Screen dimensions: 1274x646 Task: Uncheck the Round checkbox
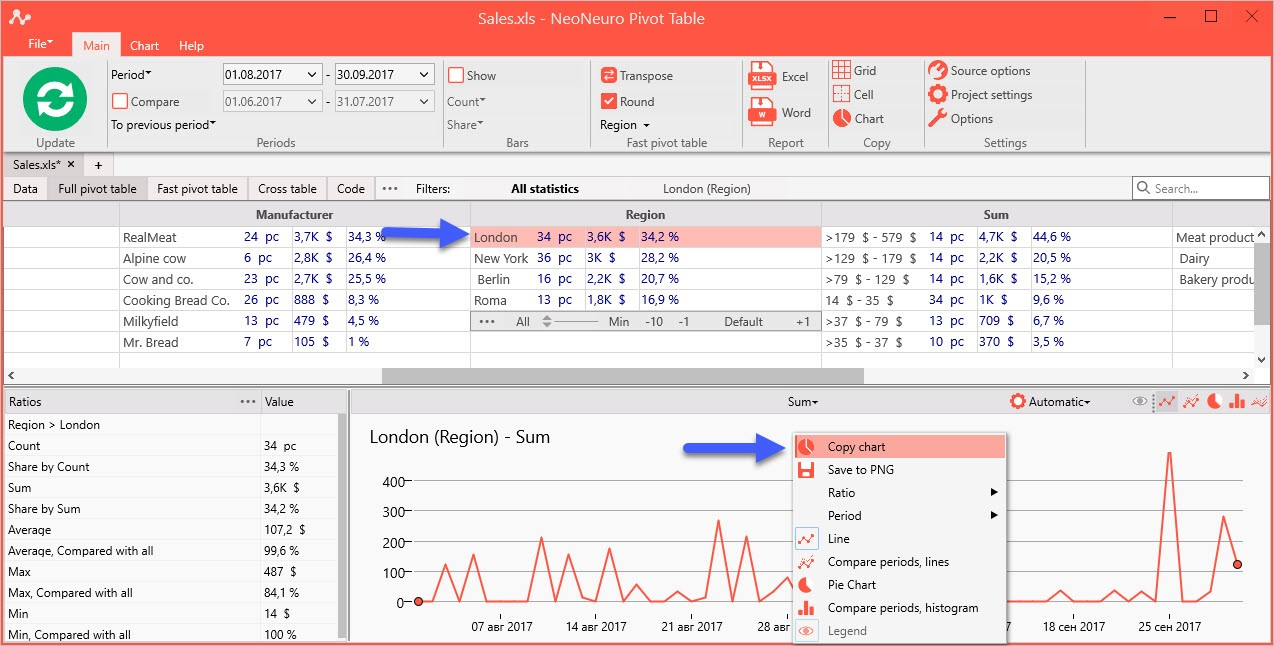click(608, 101)
